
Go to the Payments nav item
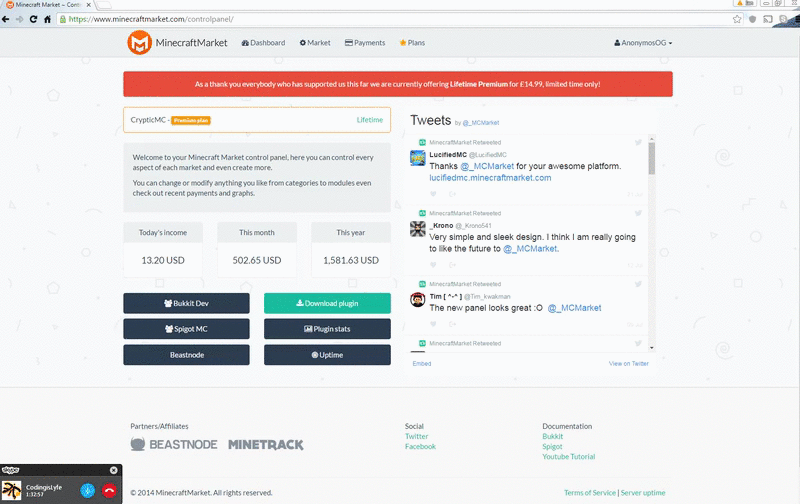[x=365, y=43]
